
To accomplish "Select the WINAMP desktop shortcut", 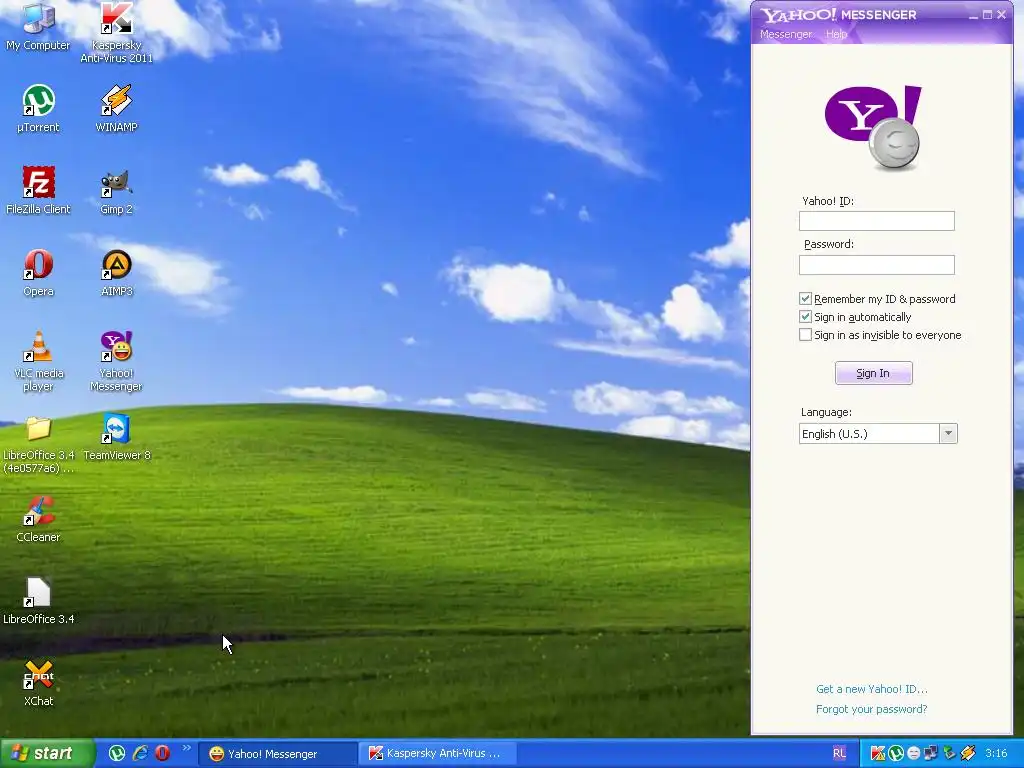I will [116, 108].
